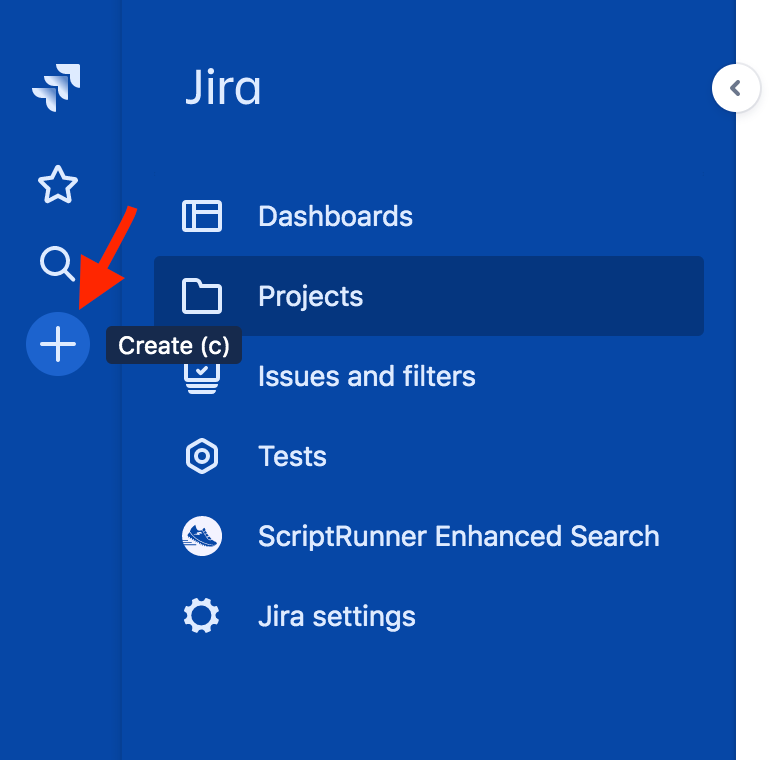Image resolution: width=780 pixels, height=760 pixels.
Task: Open starred items via star icon
Action: click(58, 185)
